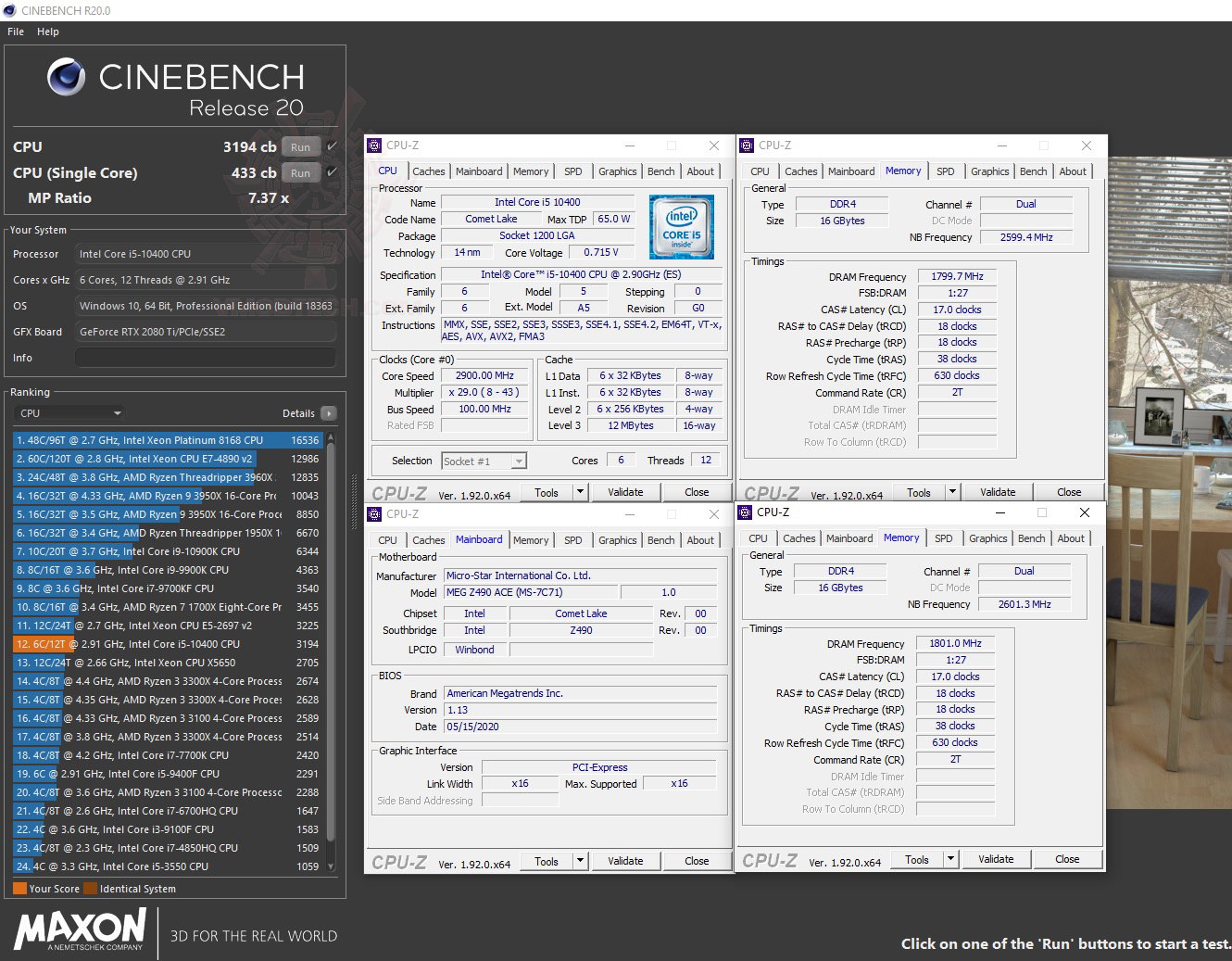Image resolution: width=1232 pixels, height=961 pixels.
Task: Click the Core Speed 2900.00 MHz value
Action: pos(484,375)
